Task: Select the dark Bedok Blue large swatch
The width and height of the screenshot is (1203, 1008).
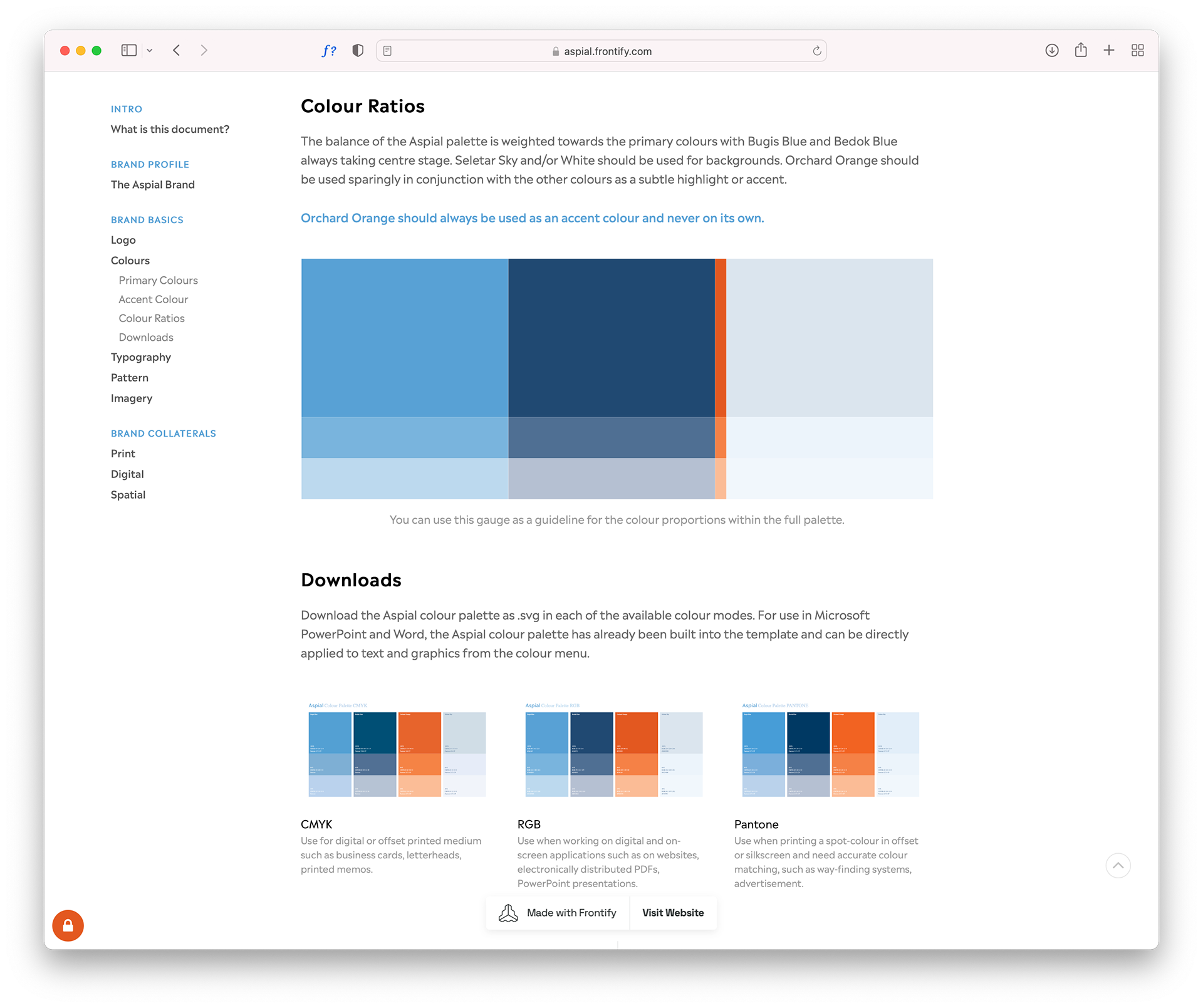Action: tap(612, 338)
